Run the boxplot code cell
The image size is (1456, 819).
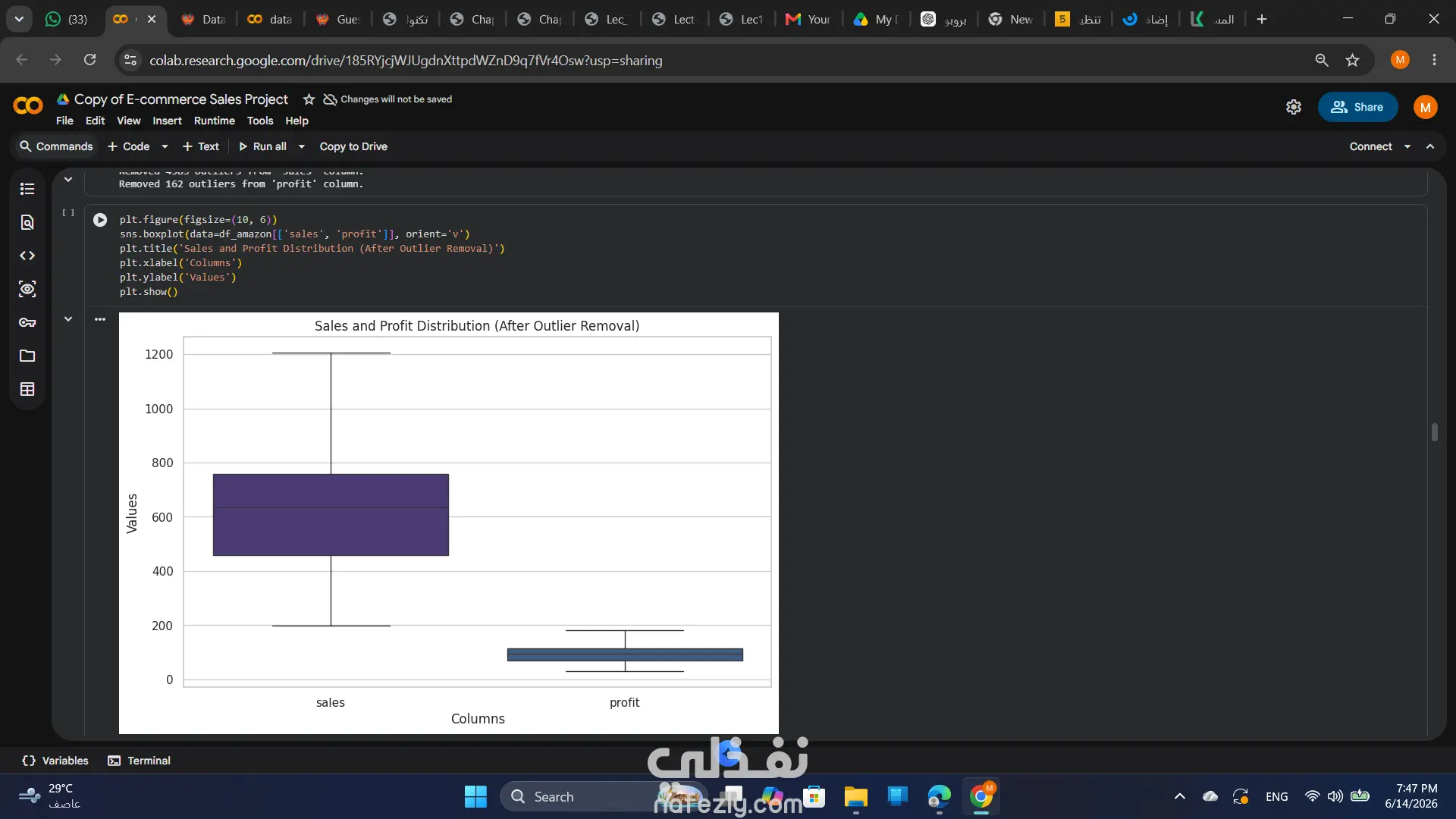tap(100, 220)
